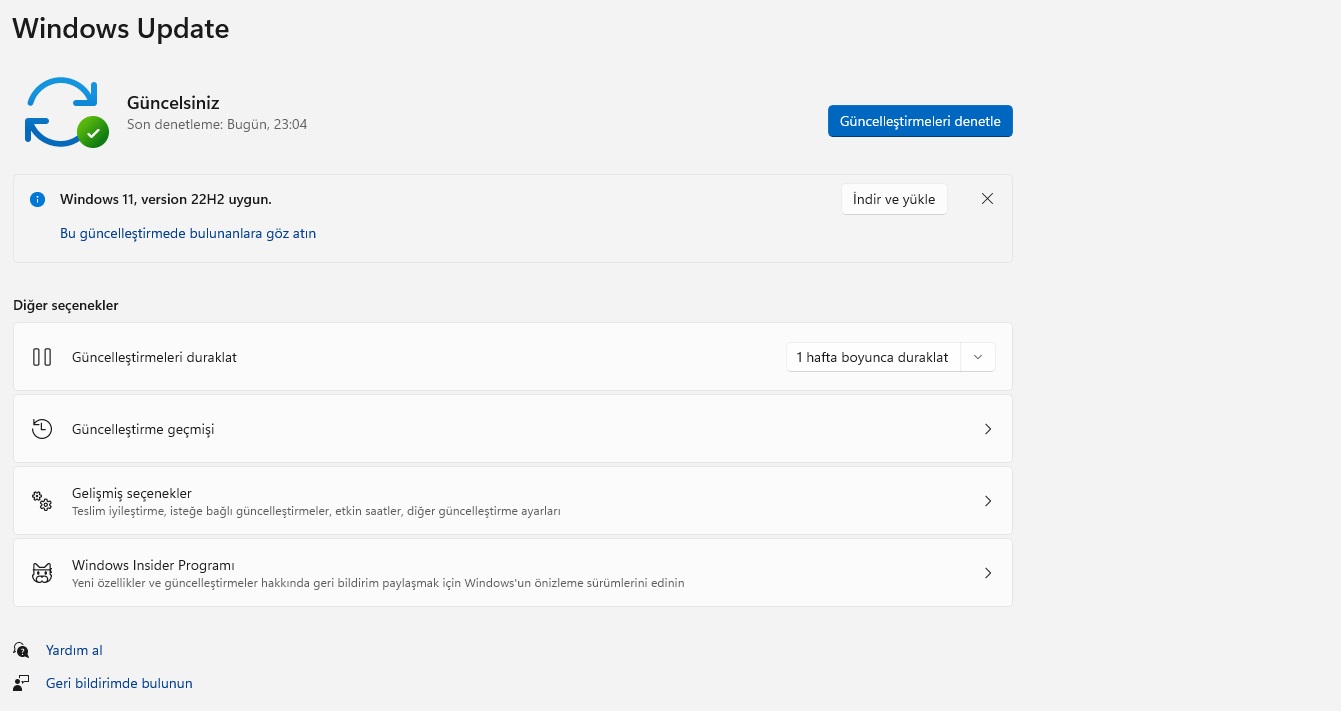
Task: Click the blue info icon beside Windows 11 notice
Action: 38,199
